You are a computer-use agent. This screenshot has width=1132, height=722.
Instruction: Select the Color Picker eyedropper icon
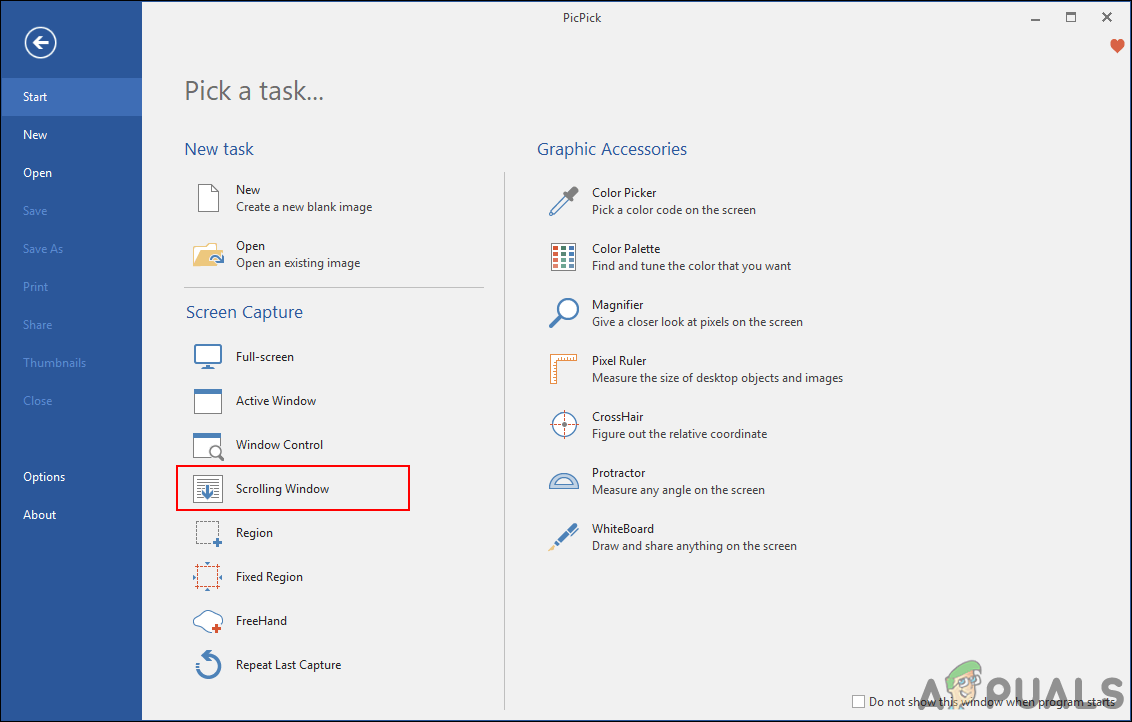563,201
